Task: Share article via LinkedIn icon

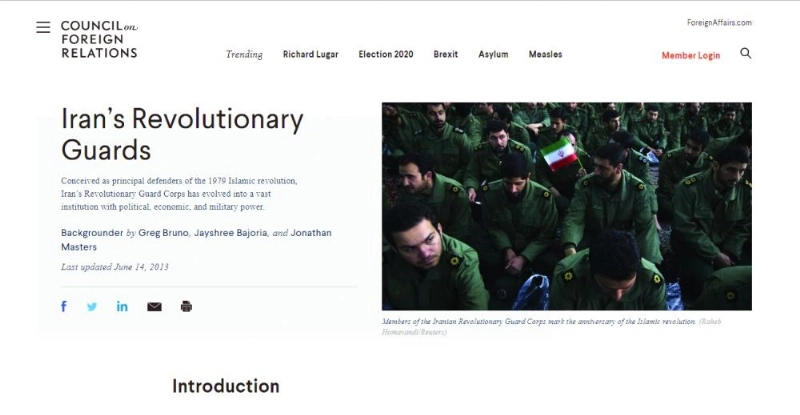Action: (122, 306)
